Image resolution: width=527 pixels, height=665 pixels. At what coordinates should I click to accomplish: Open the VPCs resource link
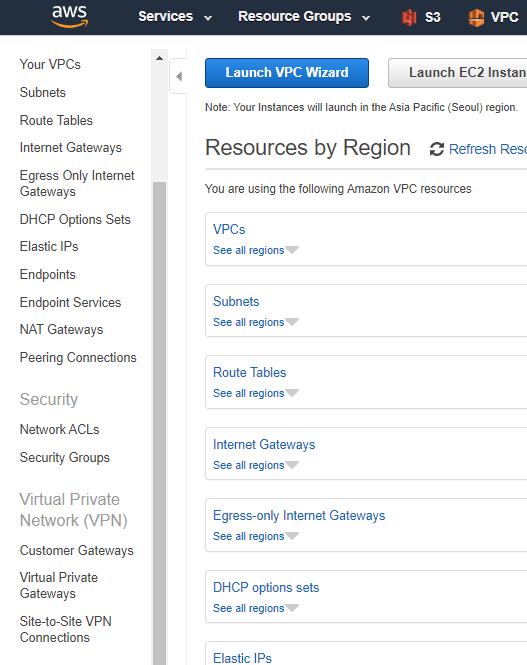pos(229,229)
